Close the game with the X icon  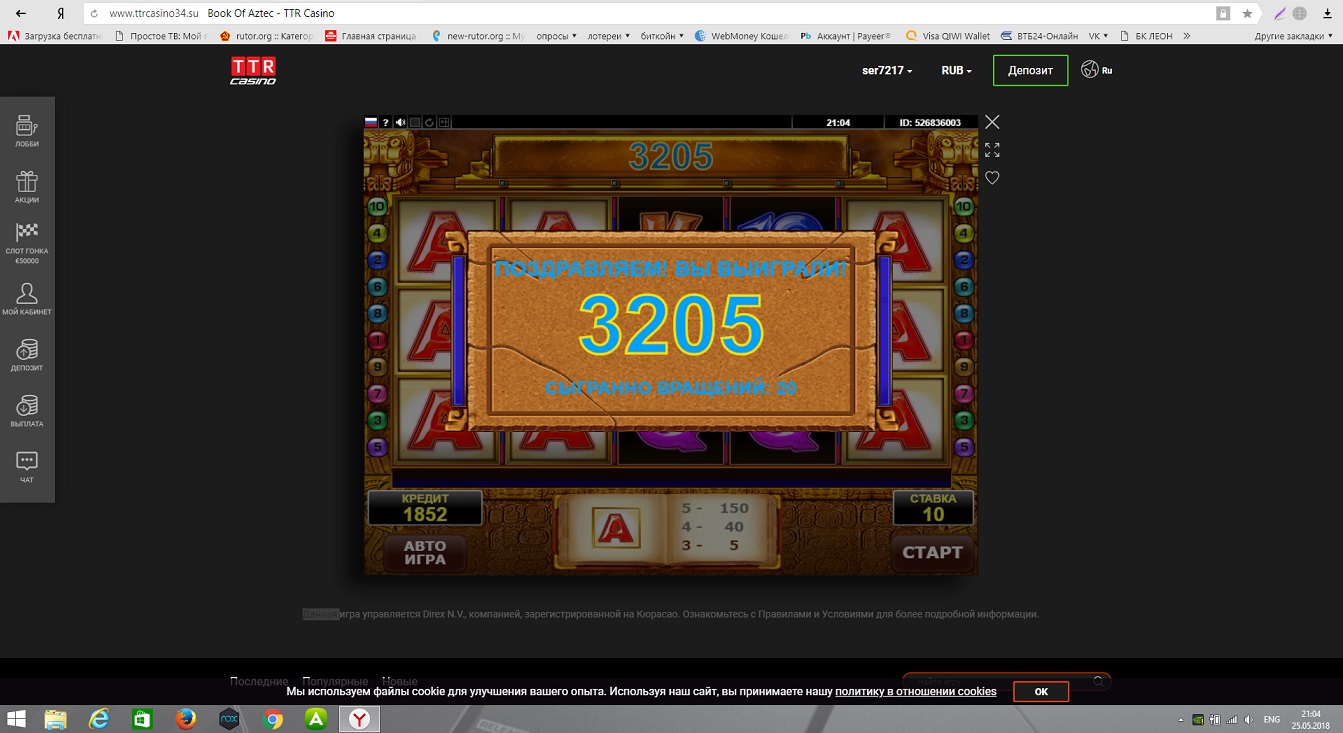pos(992,122)
